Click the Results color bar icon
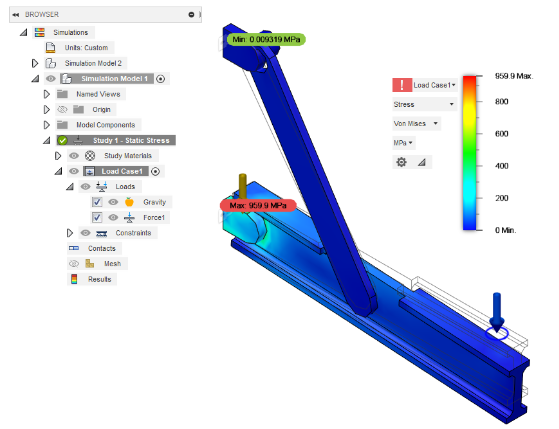 coord(74,279)
